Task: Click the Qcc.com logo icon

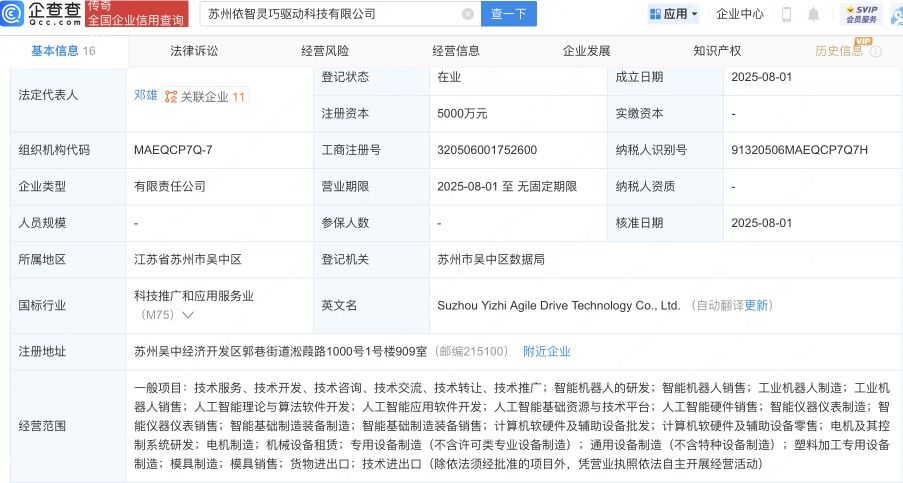Action: click(x=12, y=13)
